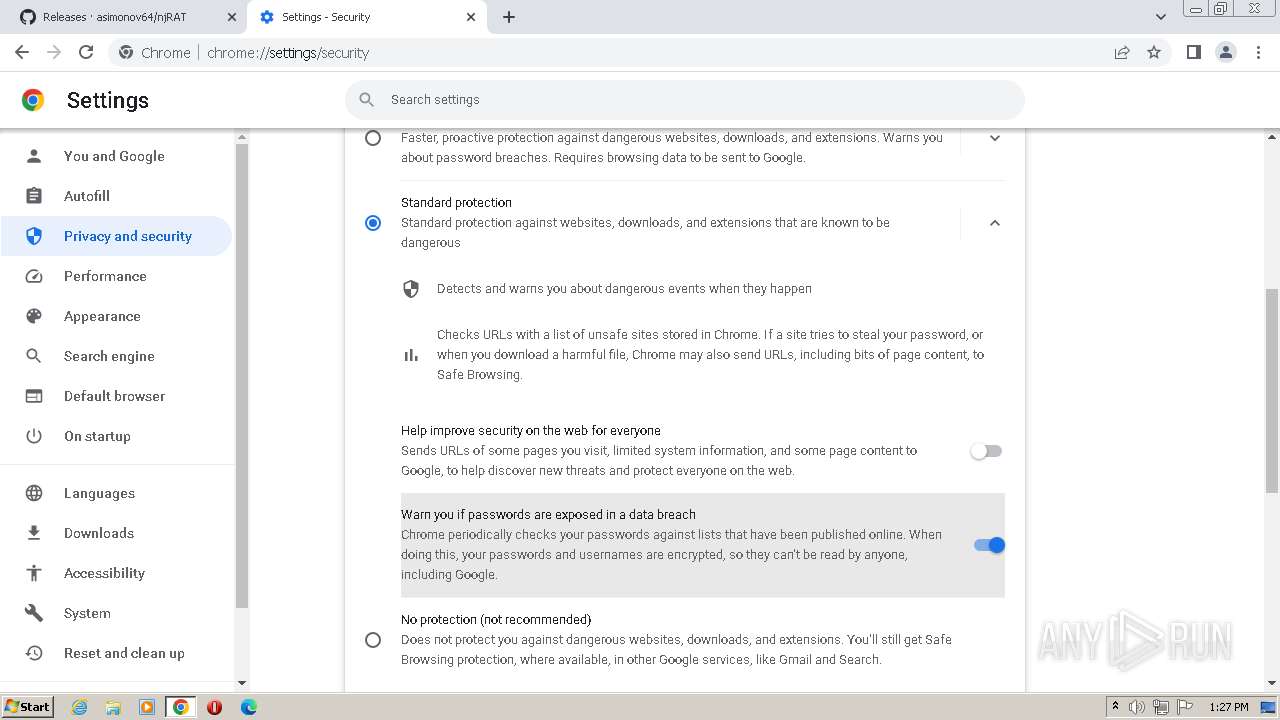Viewport: 1280px width, 720px height.
Task: Reload the current page
Action: point(86,52)
